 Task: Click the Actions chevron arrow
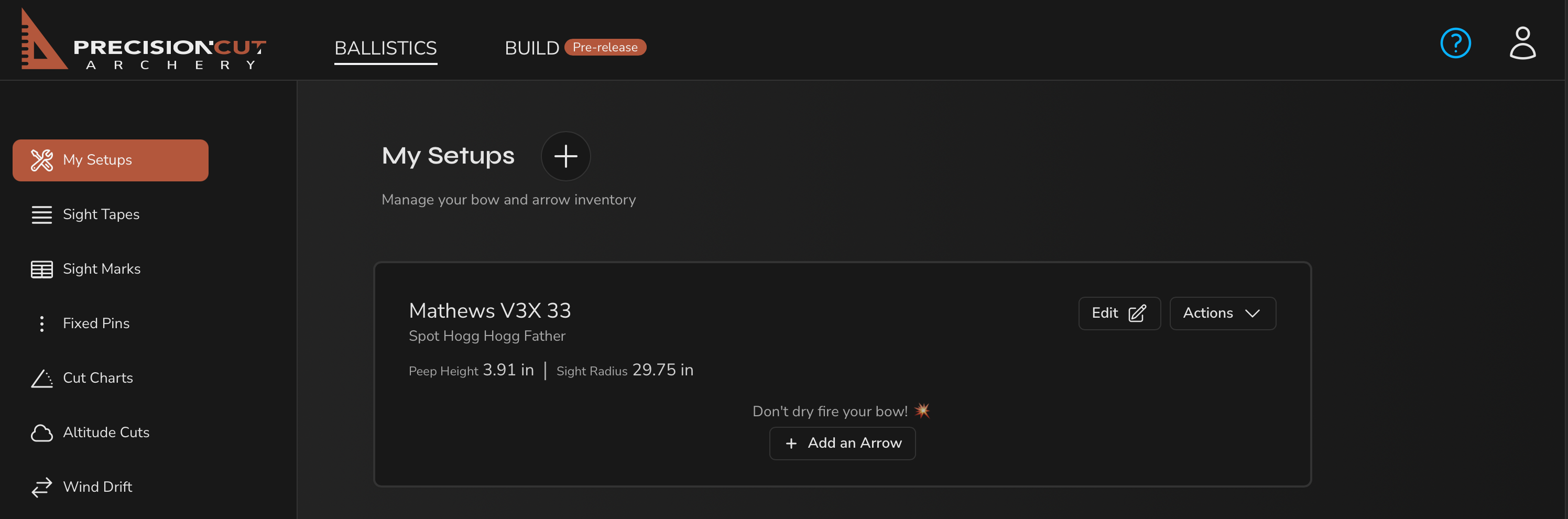coord(1252,313)
